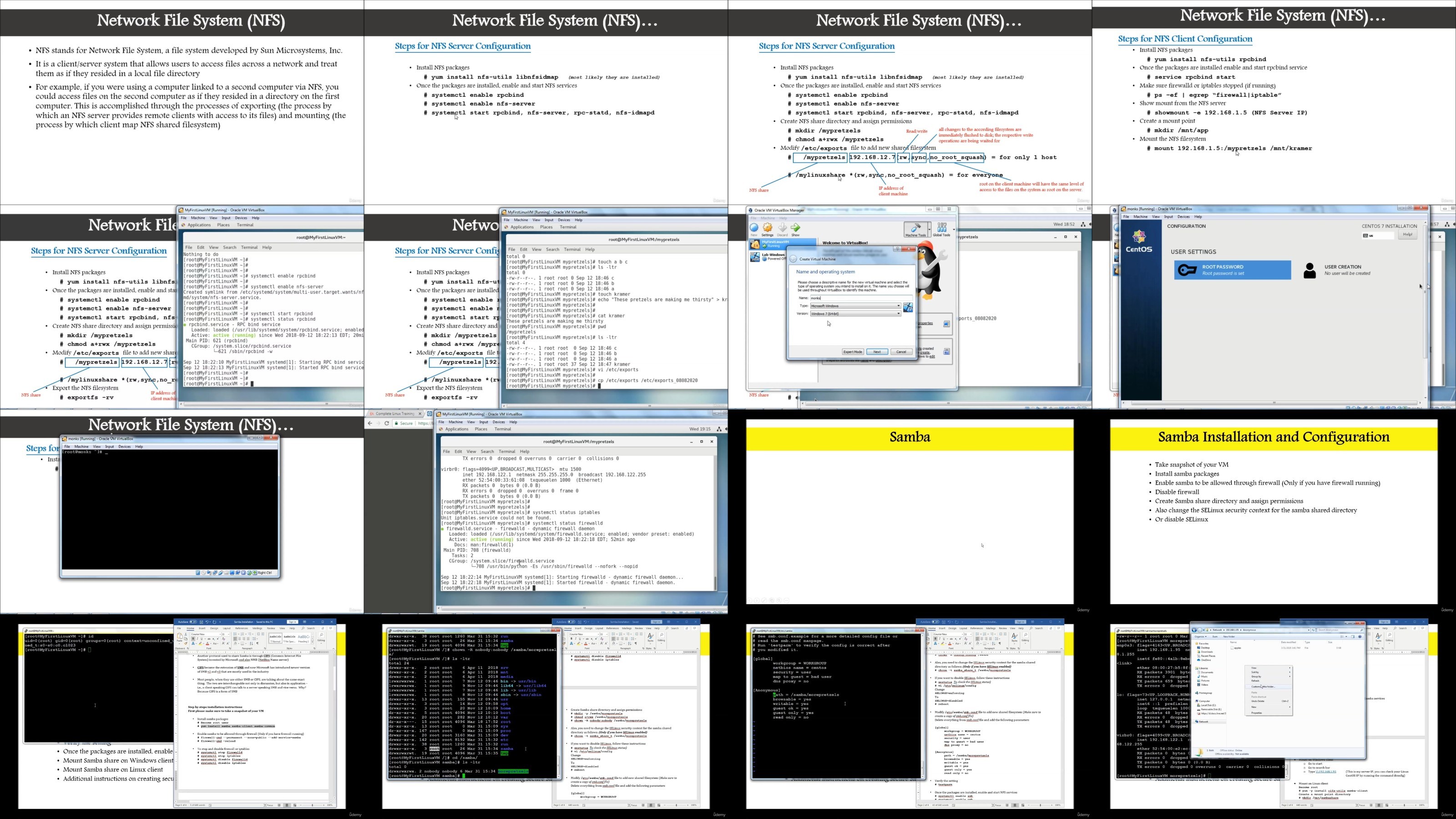Open User Creation person icon
Image resolution: width=1456 pixels, height=819 pixels.
point(1309,270)
